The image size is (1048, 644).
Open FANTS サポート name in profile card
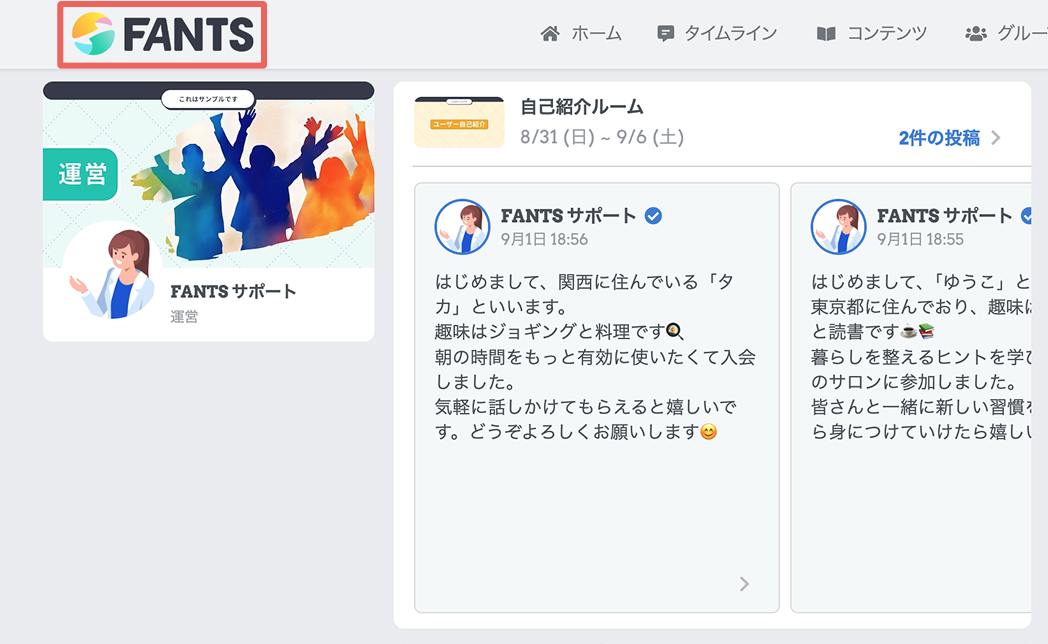click(233, 291)
